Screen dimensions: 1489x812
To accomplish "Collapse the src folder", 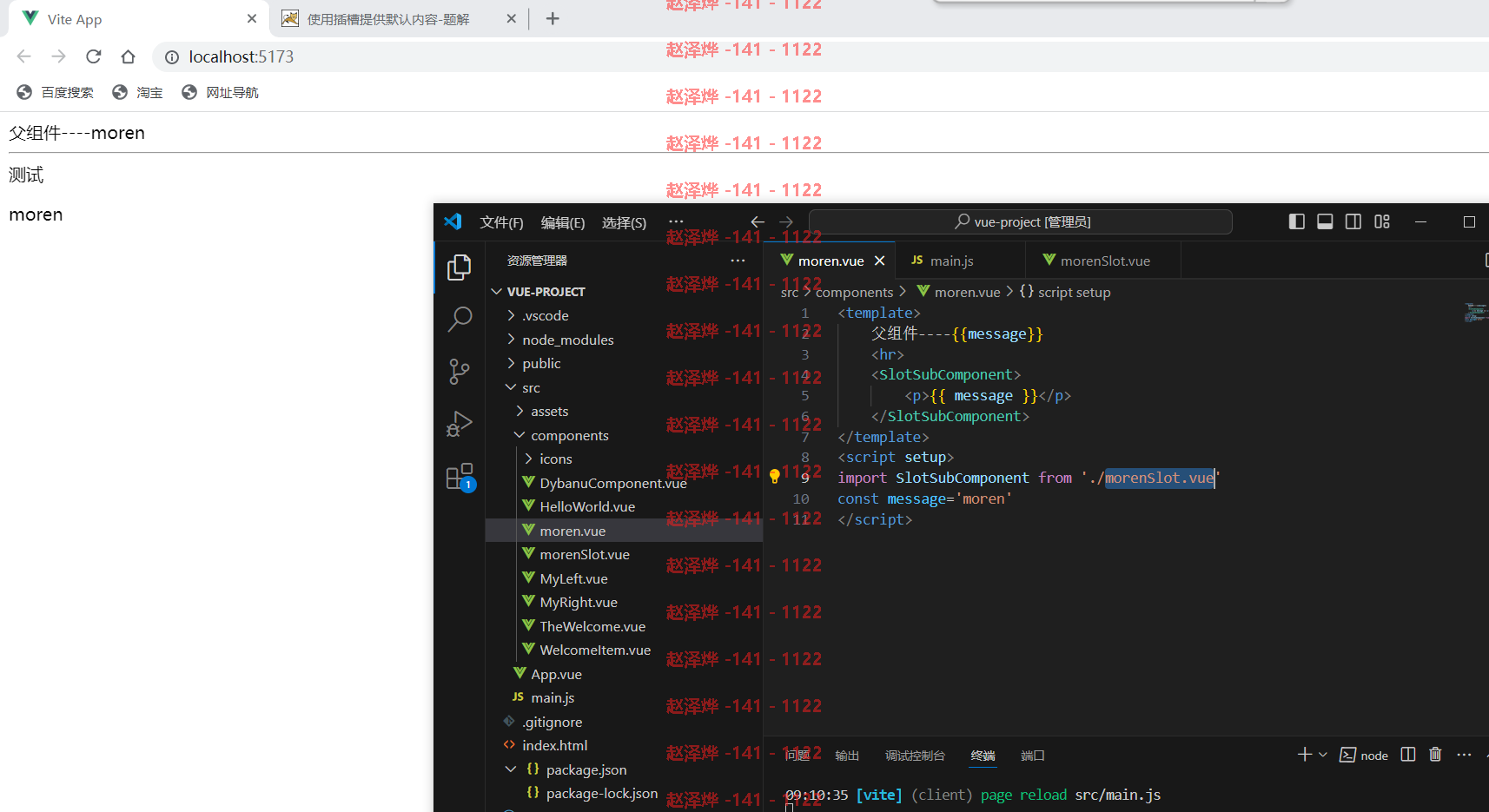I will coord(511,387).
